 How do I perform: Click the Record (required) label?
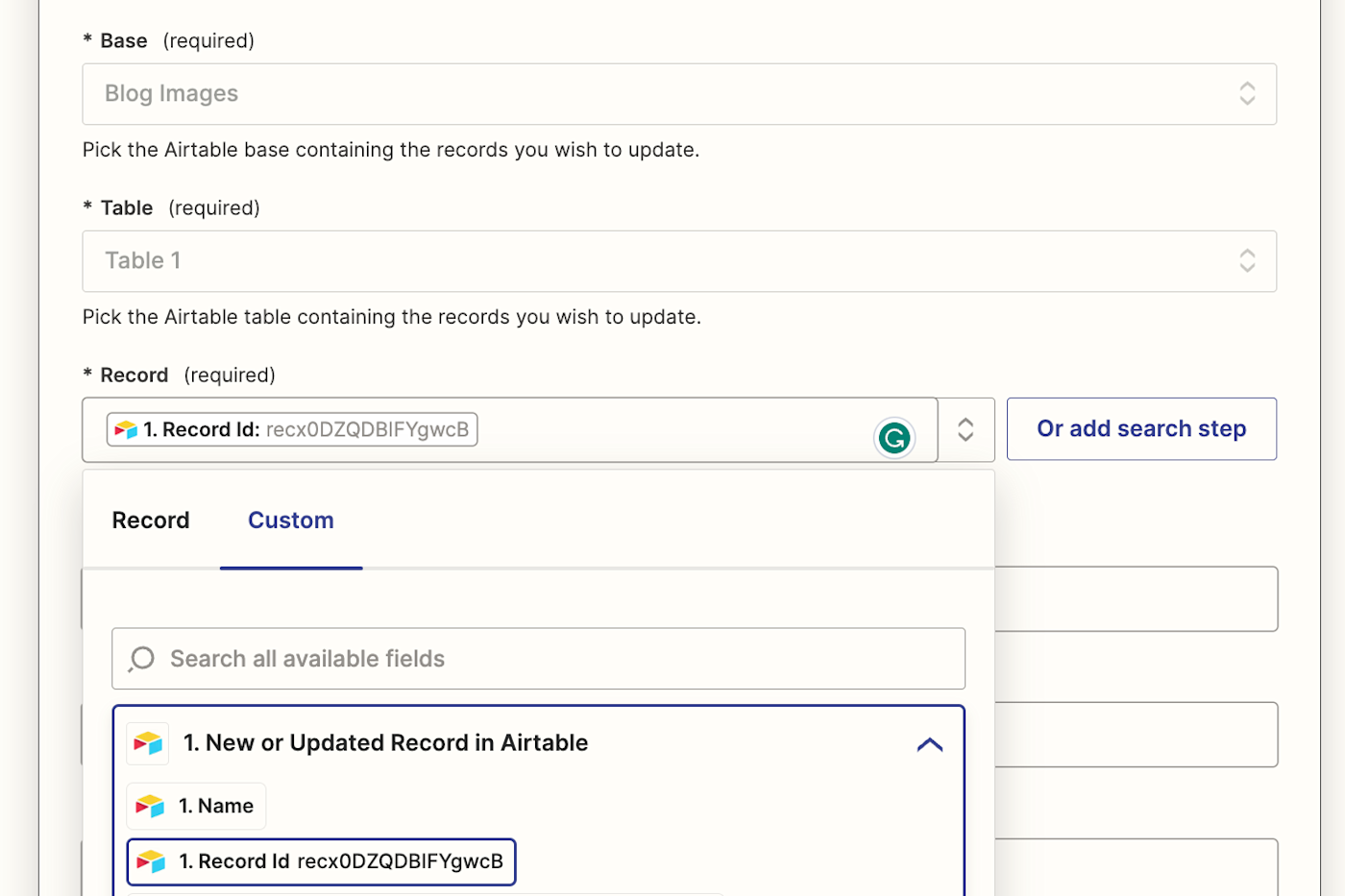click(180, 375)
